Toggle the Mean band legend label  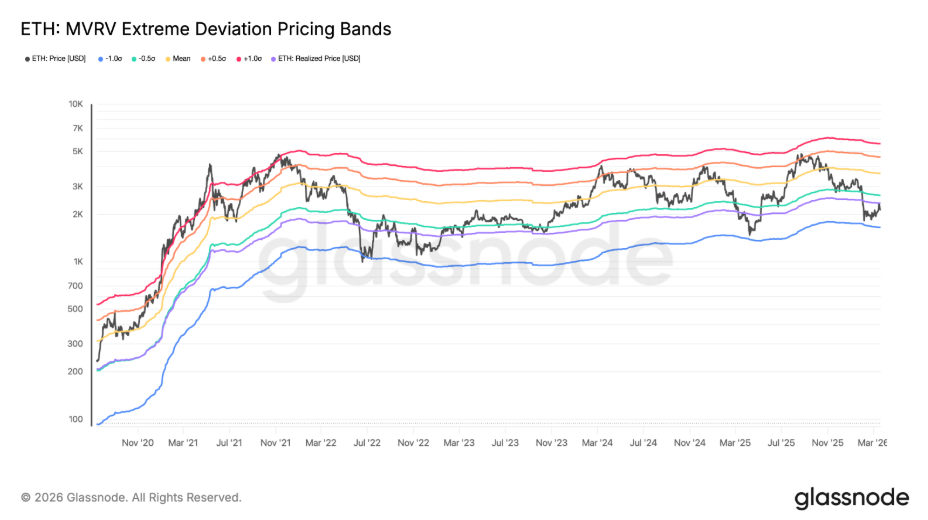coord(181,59)
